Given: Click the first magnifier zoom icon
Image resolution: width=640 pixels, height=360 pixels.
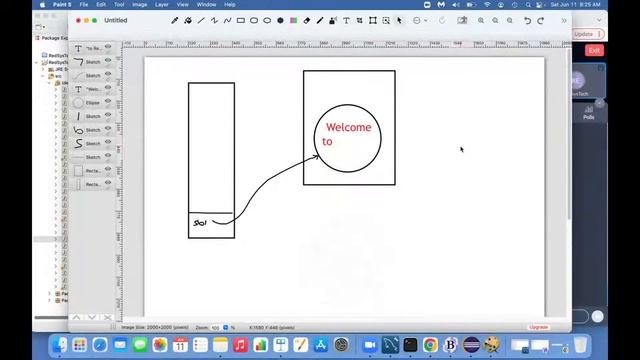Looking at the screenshot, I should pos(481,20).
